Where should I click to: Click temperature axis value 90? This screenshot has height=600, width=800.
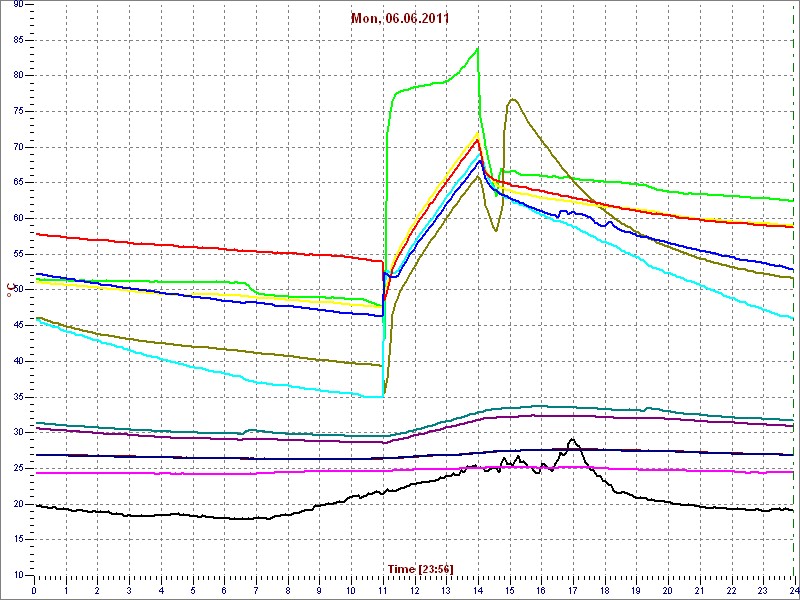[18, 5]
